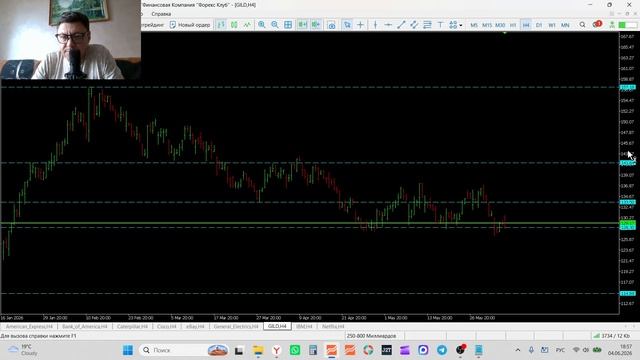Switch chart to bar chart display
Screen dimensions: 640x360
(221, 25)
